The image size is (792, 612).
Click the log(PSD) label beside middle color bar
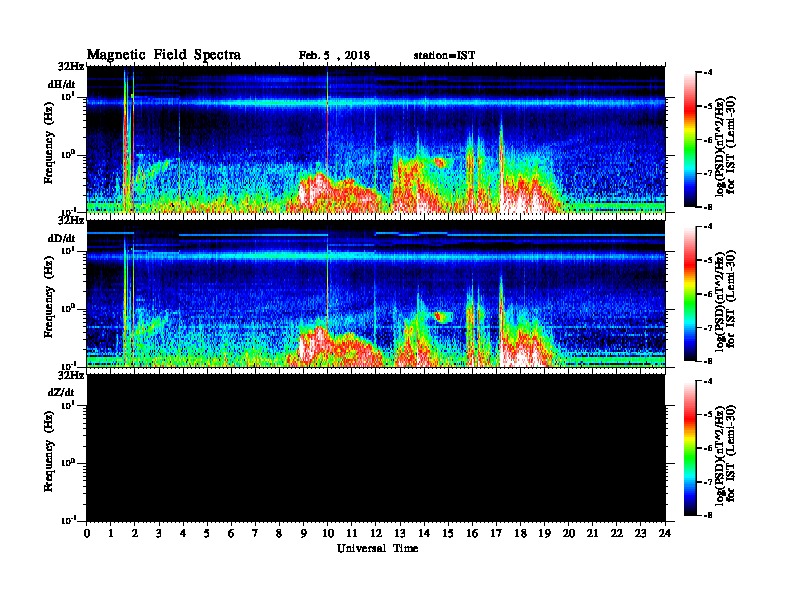click(x=725, y=299)
